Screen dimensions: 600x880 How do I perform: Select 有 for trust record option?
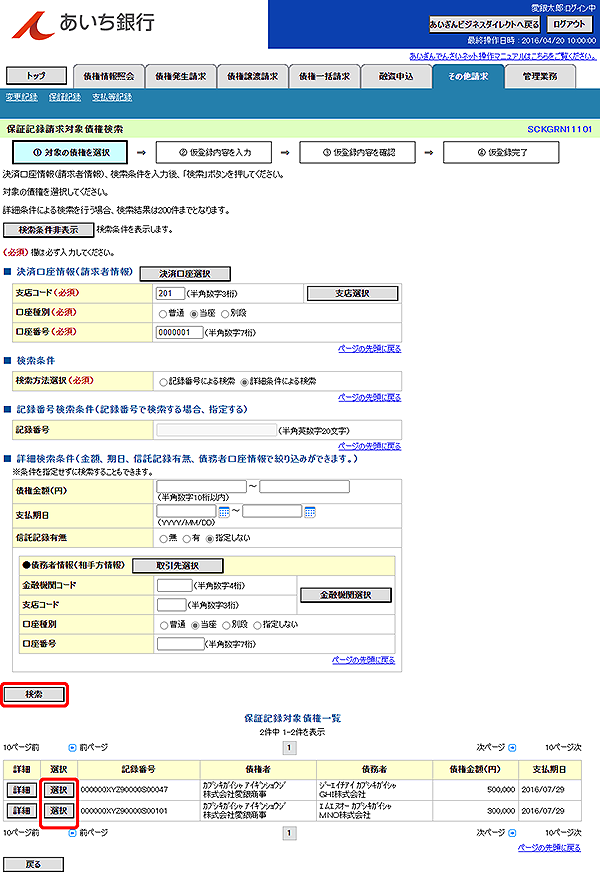point(189,537)
